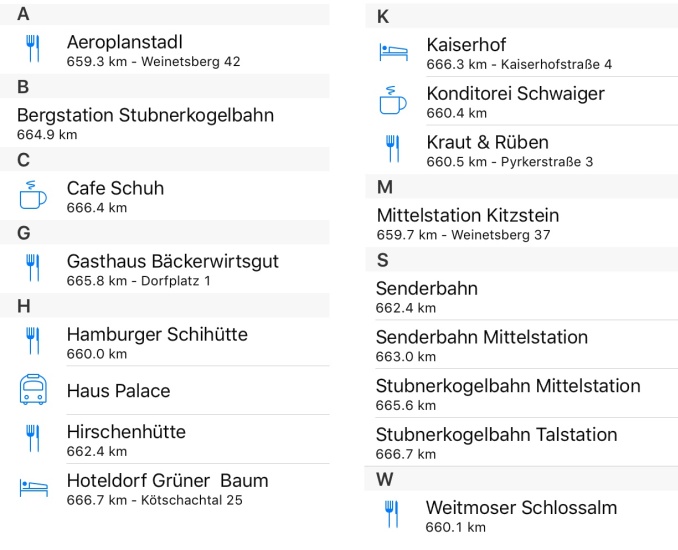The image size is (678, 550).
Task: Tap the bed icon for Hoteldorf Grüner Baum
Action: pyautogui.click(x=33, y=488)
